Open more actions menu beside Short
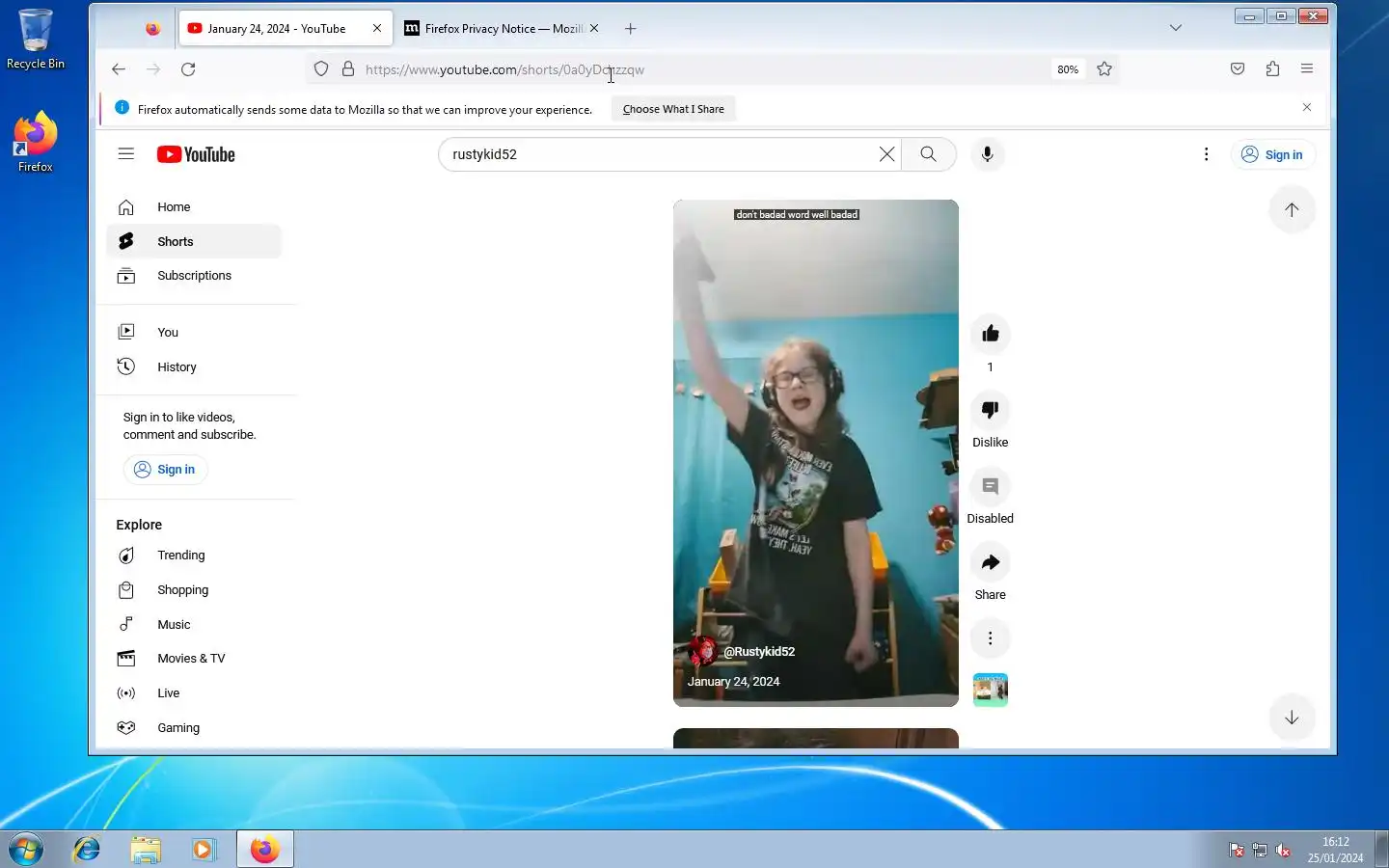Screen dimensions: 1389x868 [x=990, y=638]
